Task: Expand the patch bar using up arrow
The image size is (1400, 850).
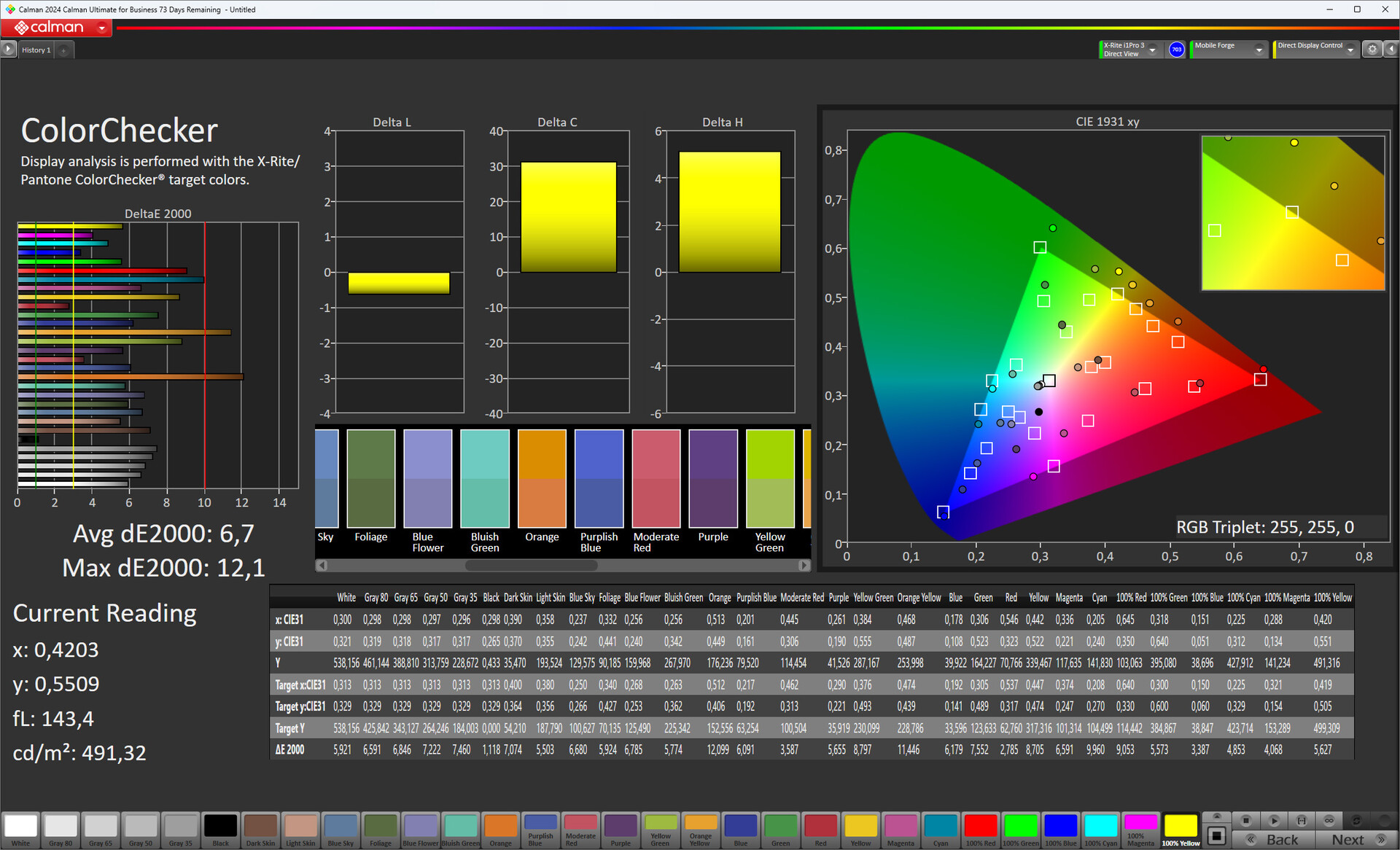Action: 1216,816
